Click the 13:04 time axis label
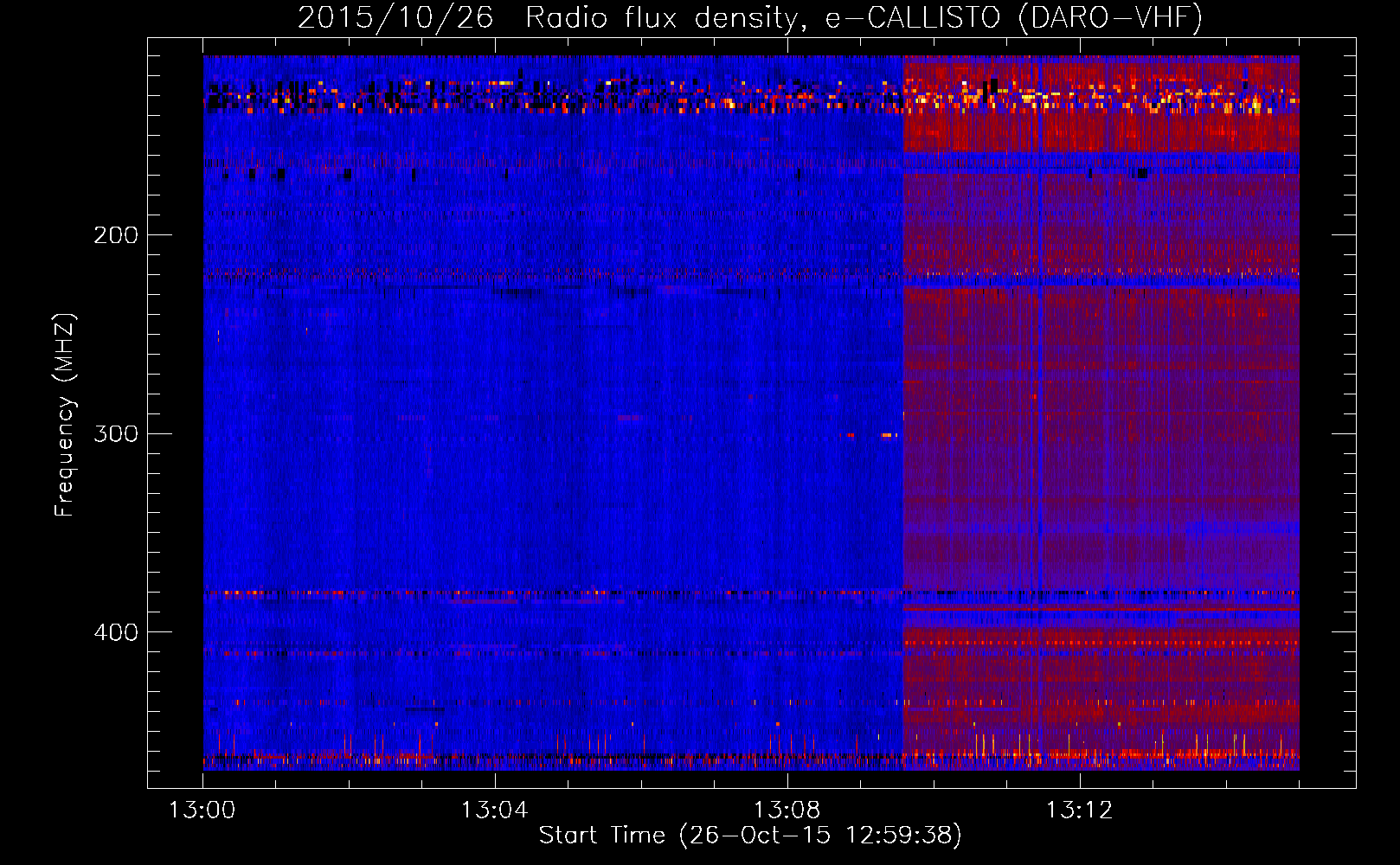This screenshot has width=1400, height=865. [494, 811]
